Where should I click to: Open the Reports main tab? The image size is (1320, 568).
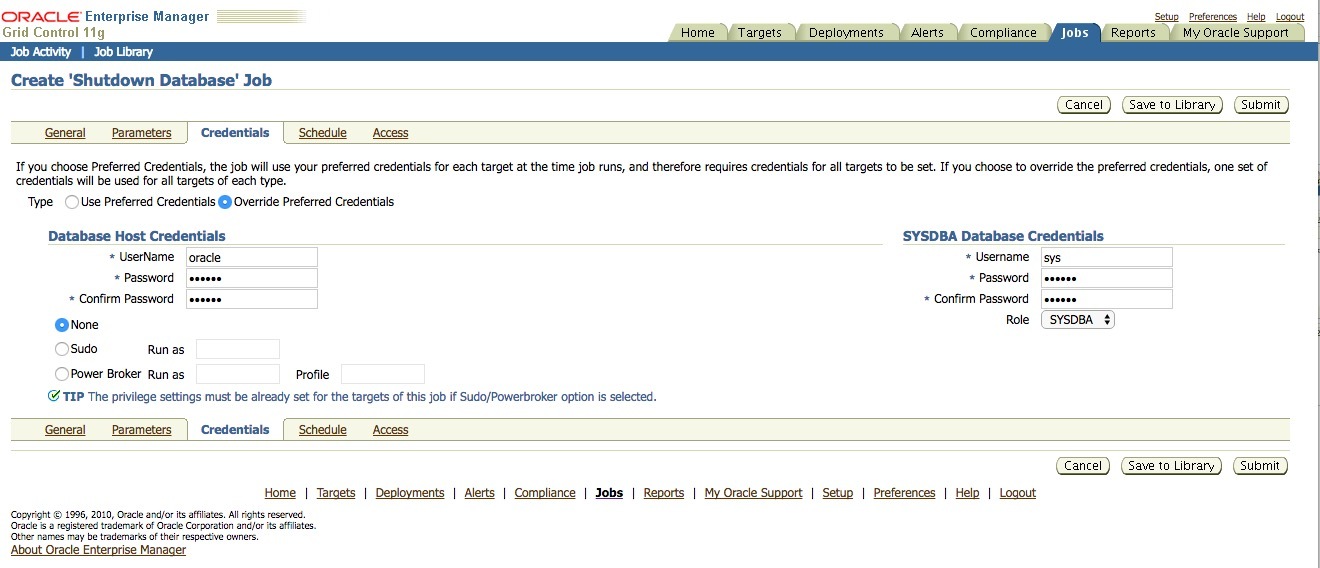pyautogui.click(x=1133, y=33)
